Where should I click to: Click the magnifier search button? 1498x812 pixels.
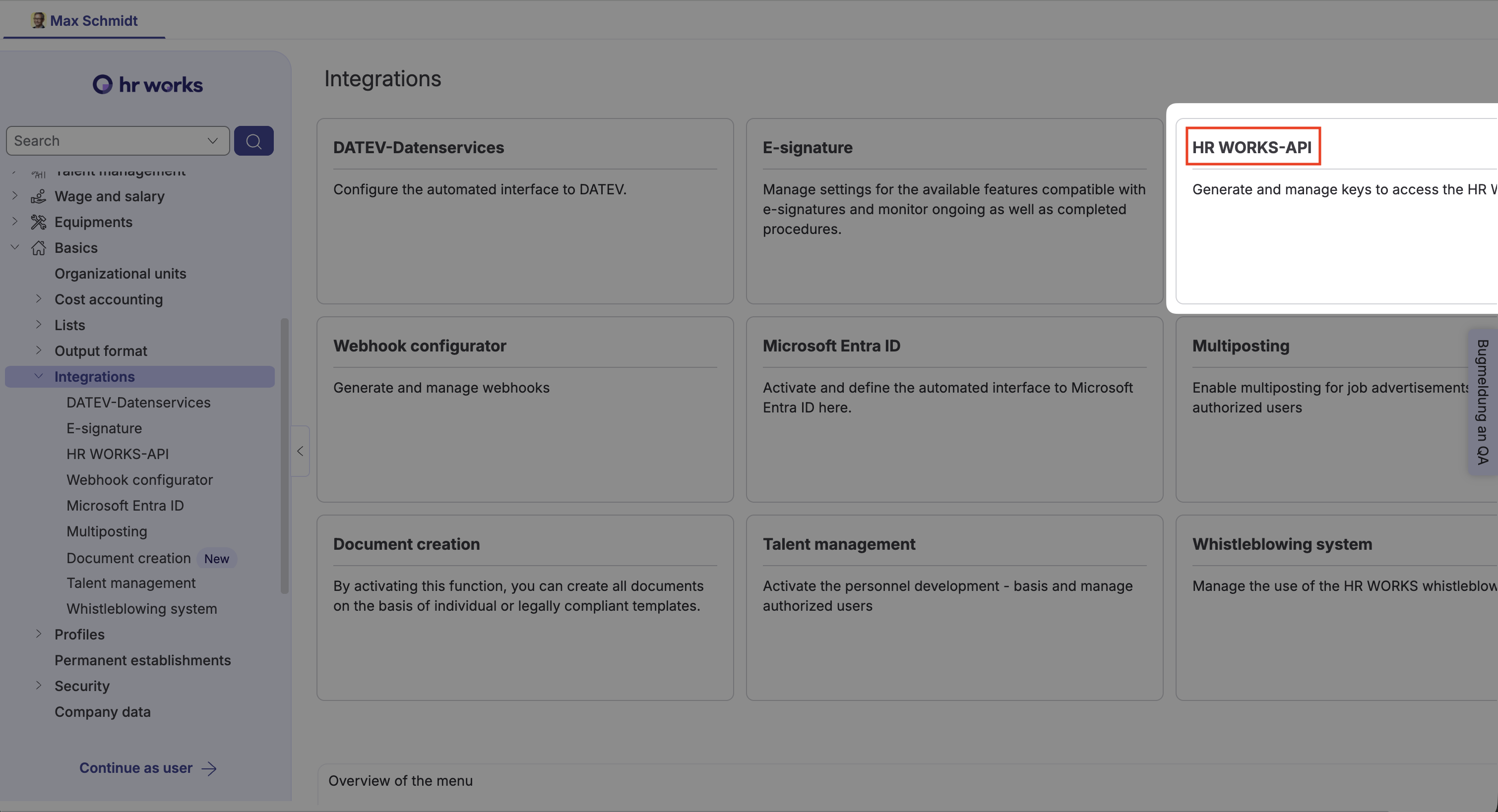pyautogui.click(x=253, y=141)
